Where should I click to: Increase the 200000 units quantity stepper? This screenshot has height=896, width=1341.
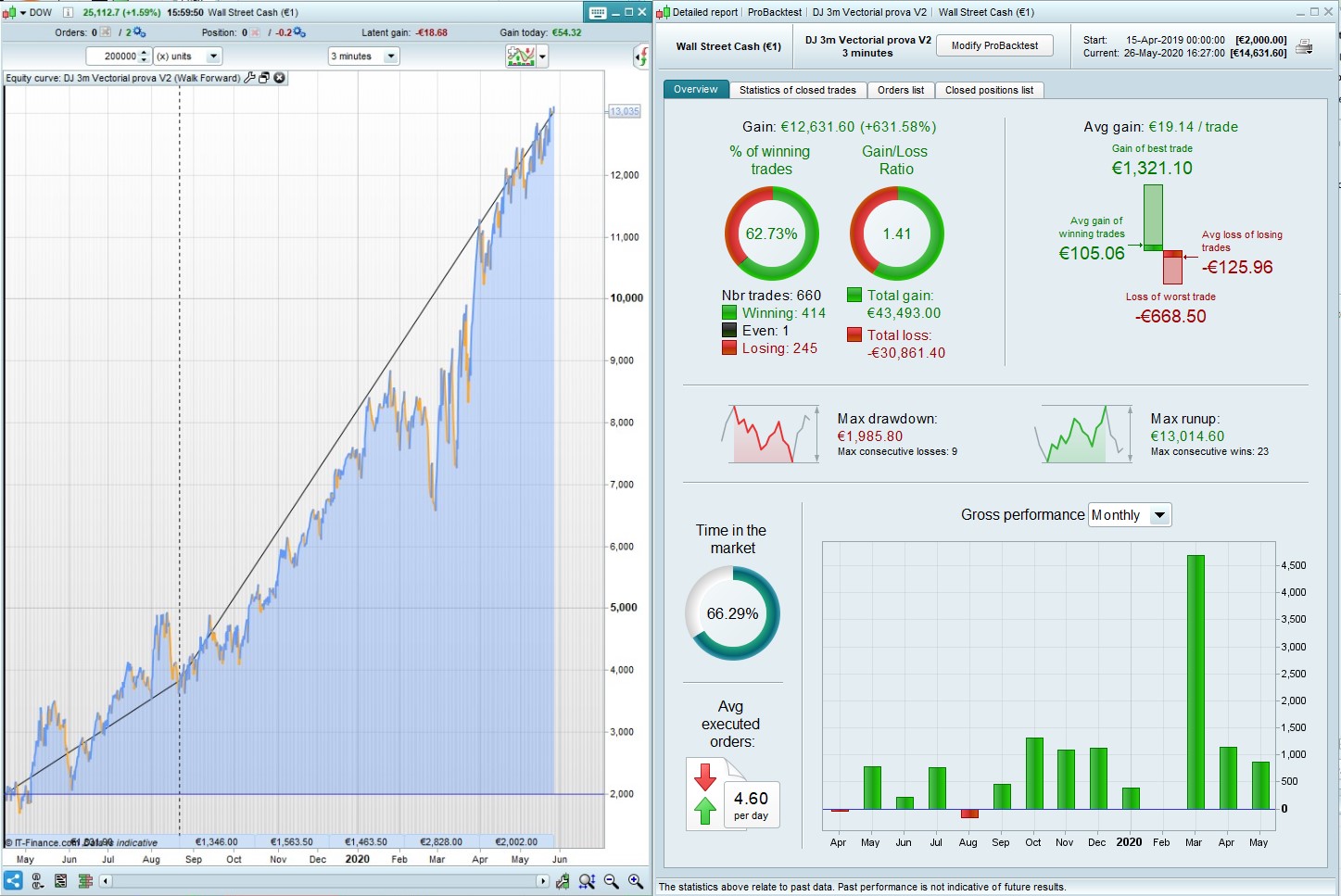[144, 53]
